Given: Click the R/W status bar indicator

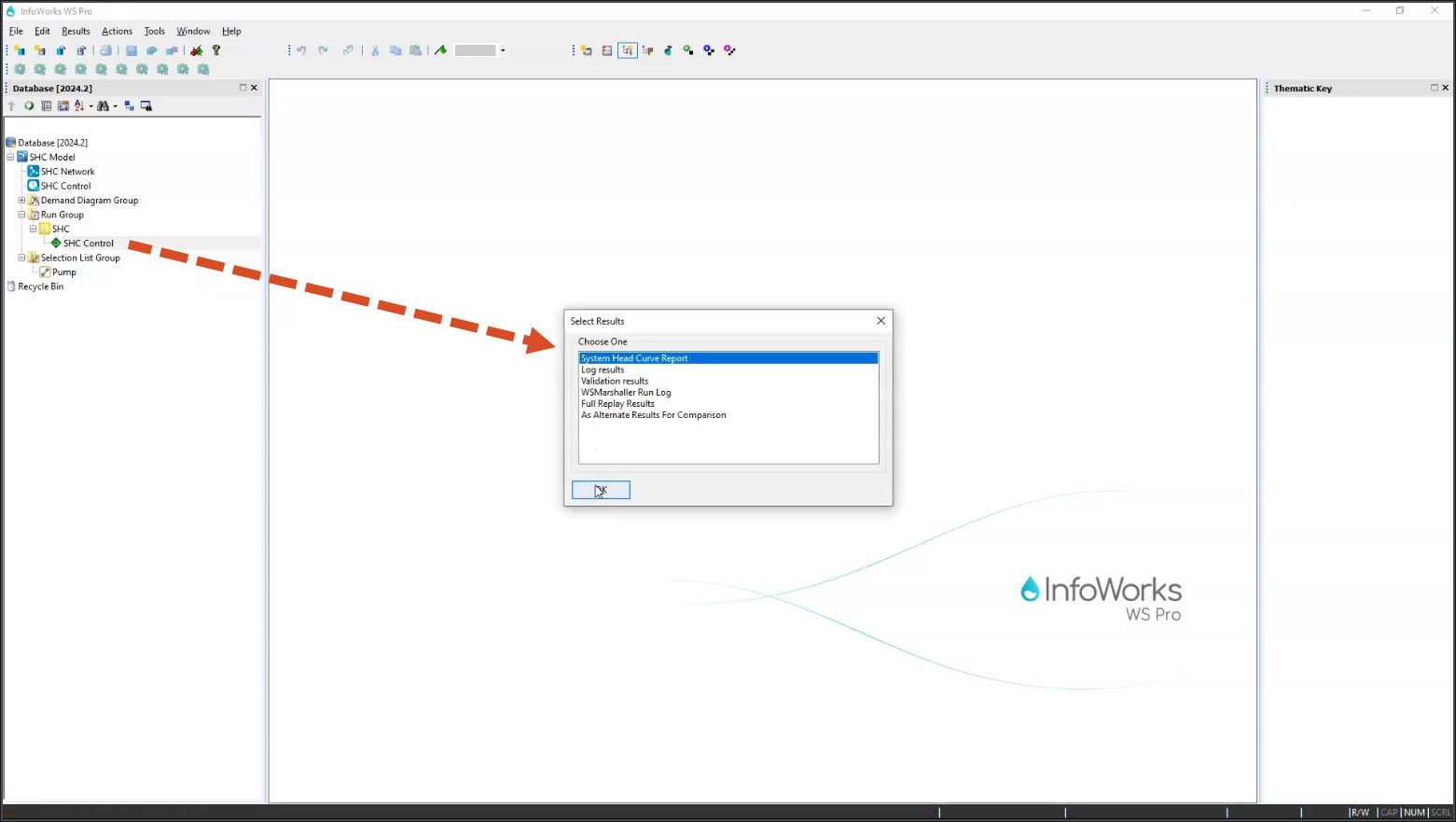Looking at the screenshot, I should [1360, 813].
